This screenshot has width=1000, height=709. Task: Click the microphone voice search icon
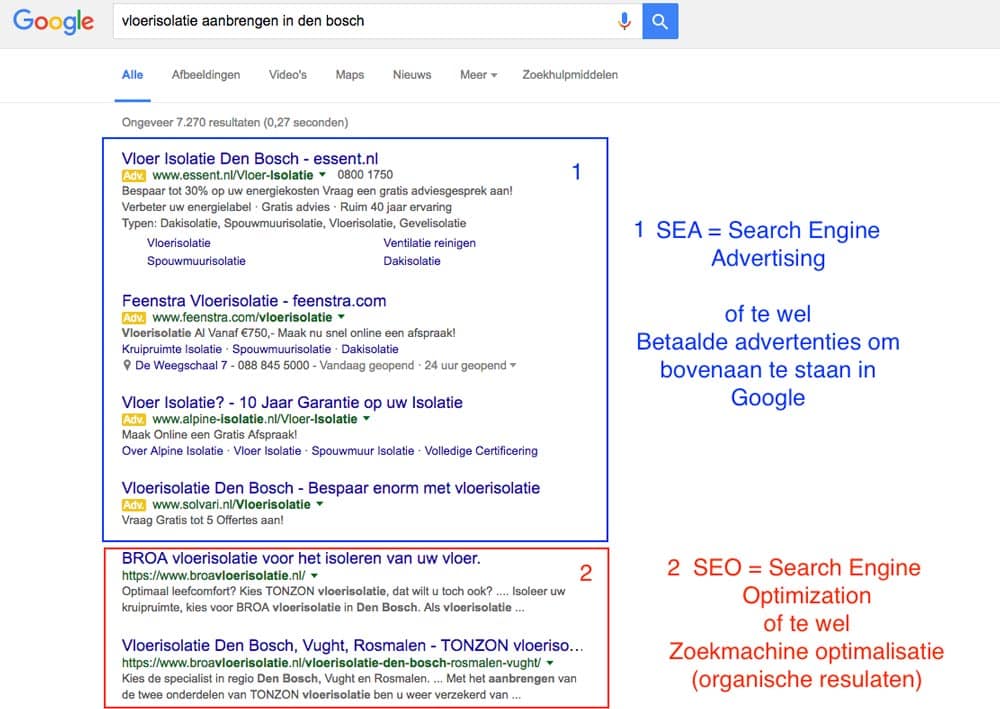[x=625, y=21]
